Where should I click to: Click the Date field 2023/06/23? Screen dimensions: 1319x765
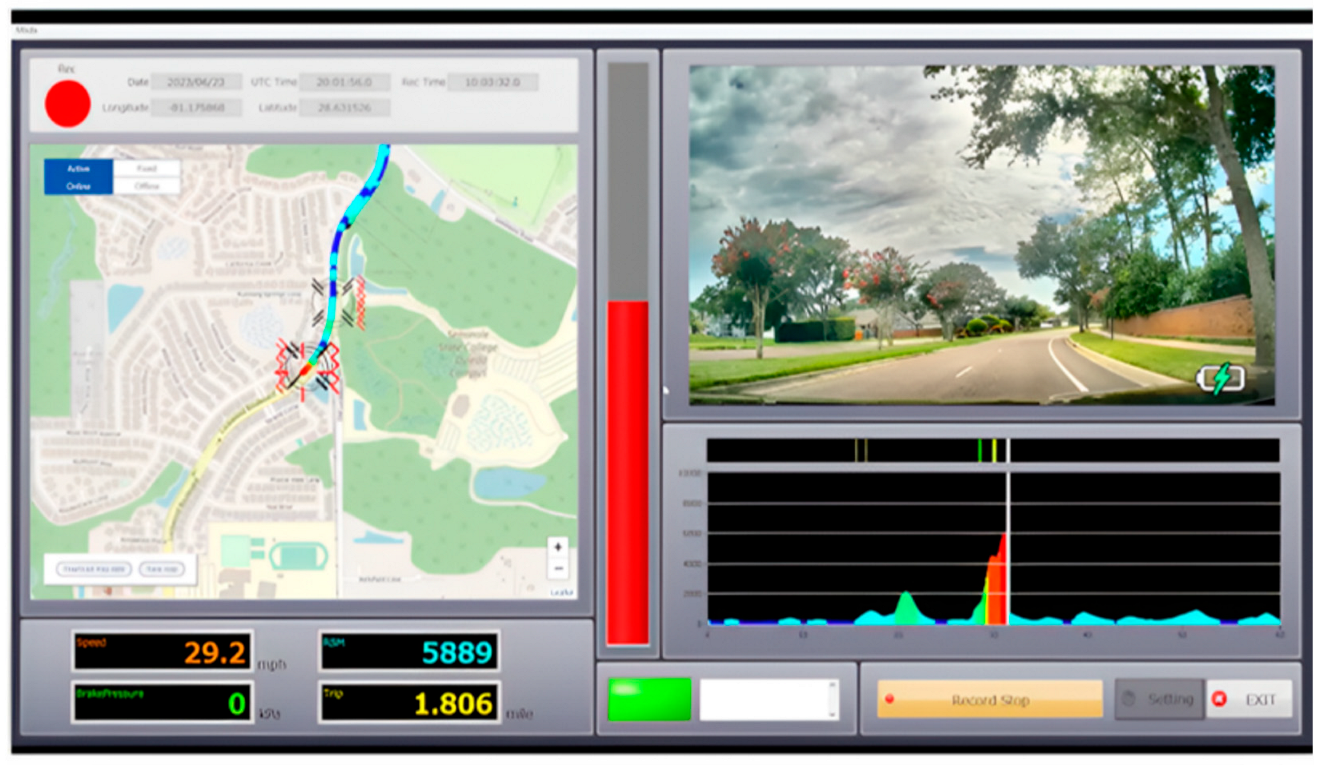tap(197, 82)
